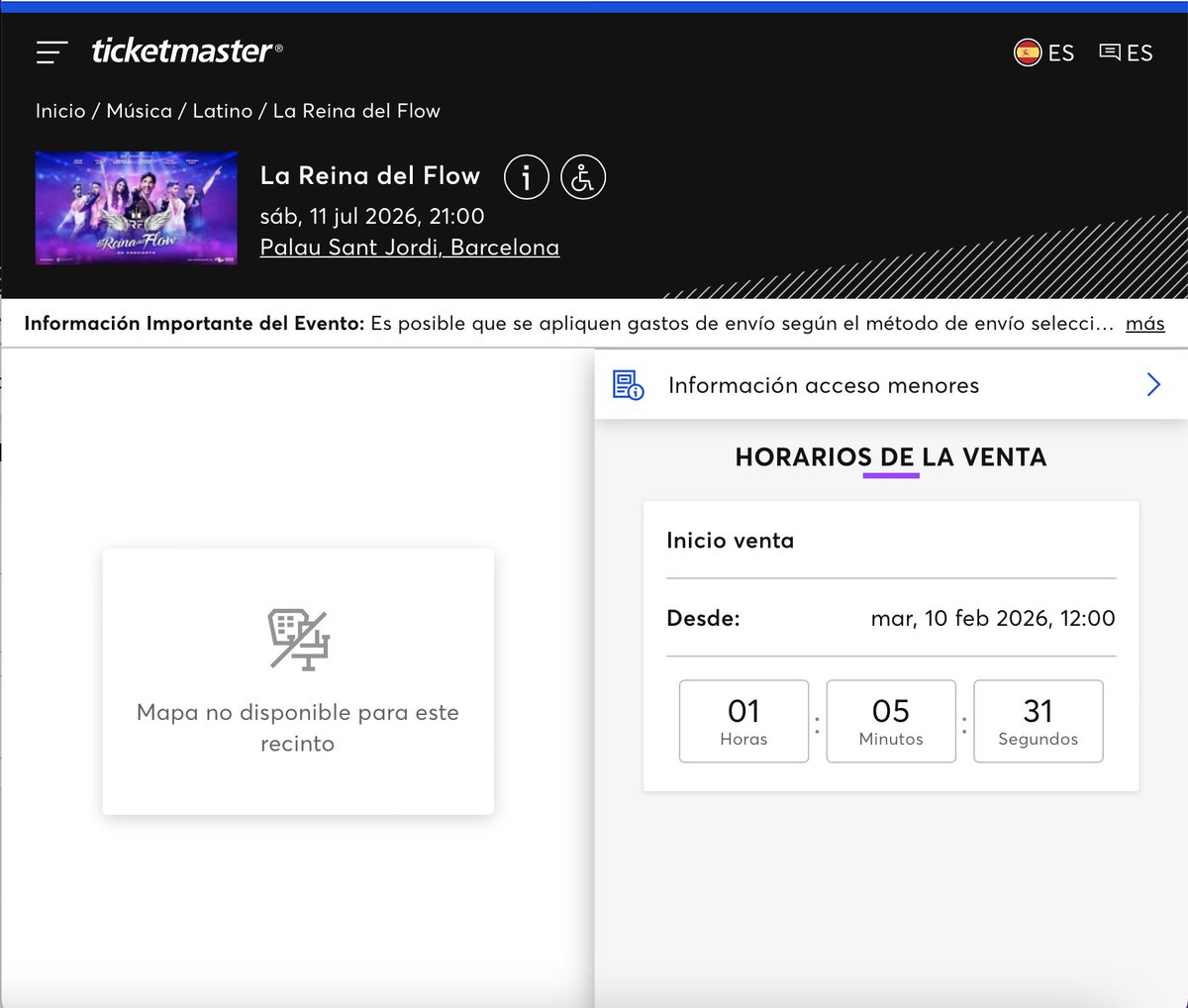
Task: Open the chat language selector icon
Action: (1109, 51)
